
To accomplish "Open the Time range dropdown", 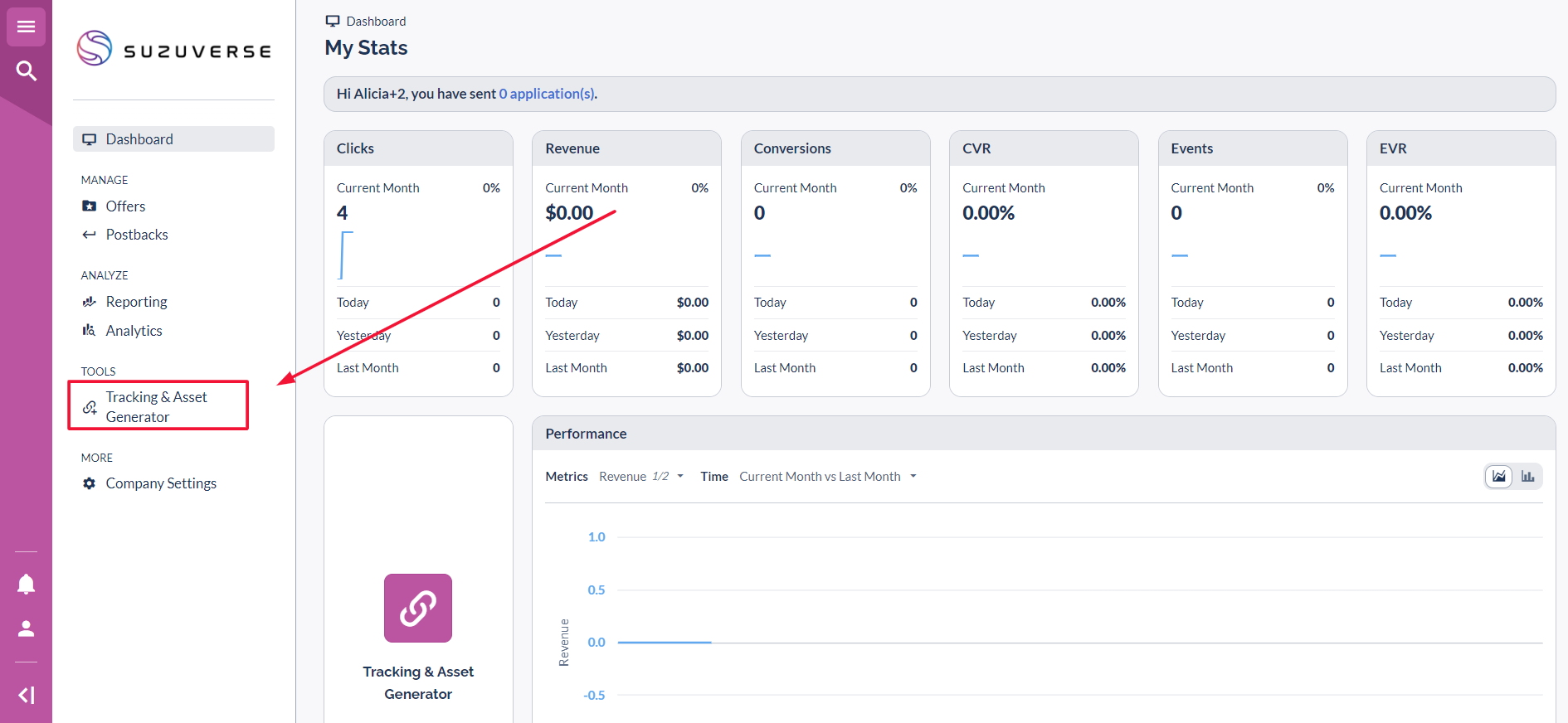I will [827, 477].
